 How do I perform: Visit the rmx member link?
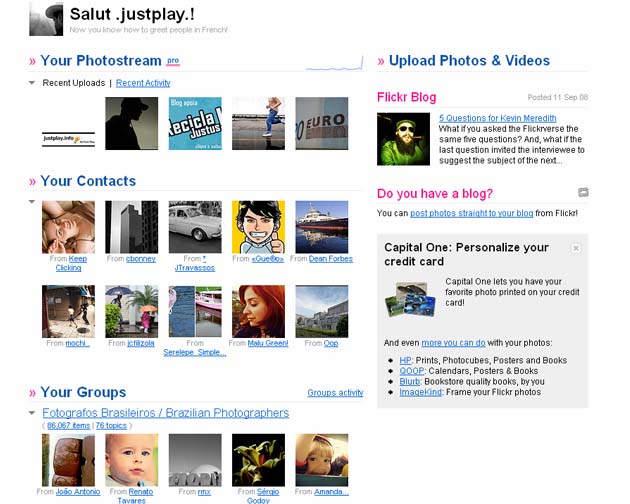pos(204,492)
